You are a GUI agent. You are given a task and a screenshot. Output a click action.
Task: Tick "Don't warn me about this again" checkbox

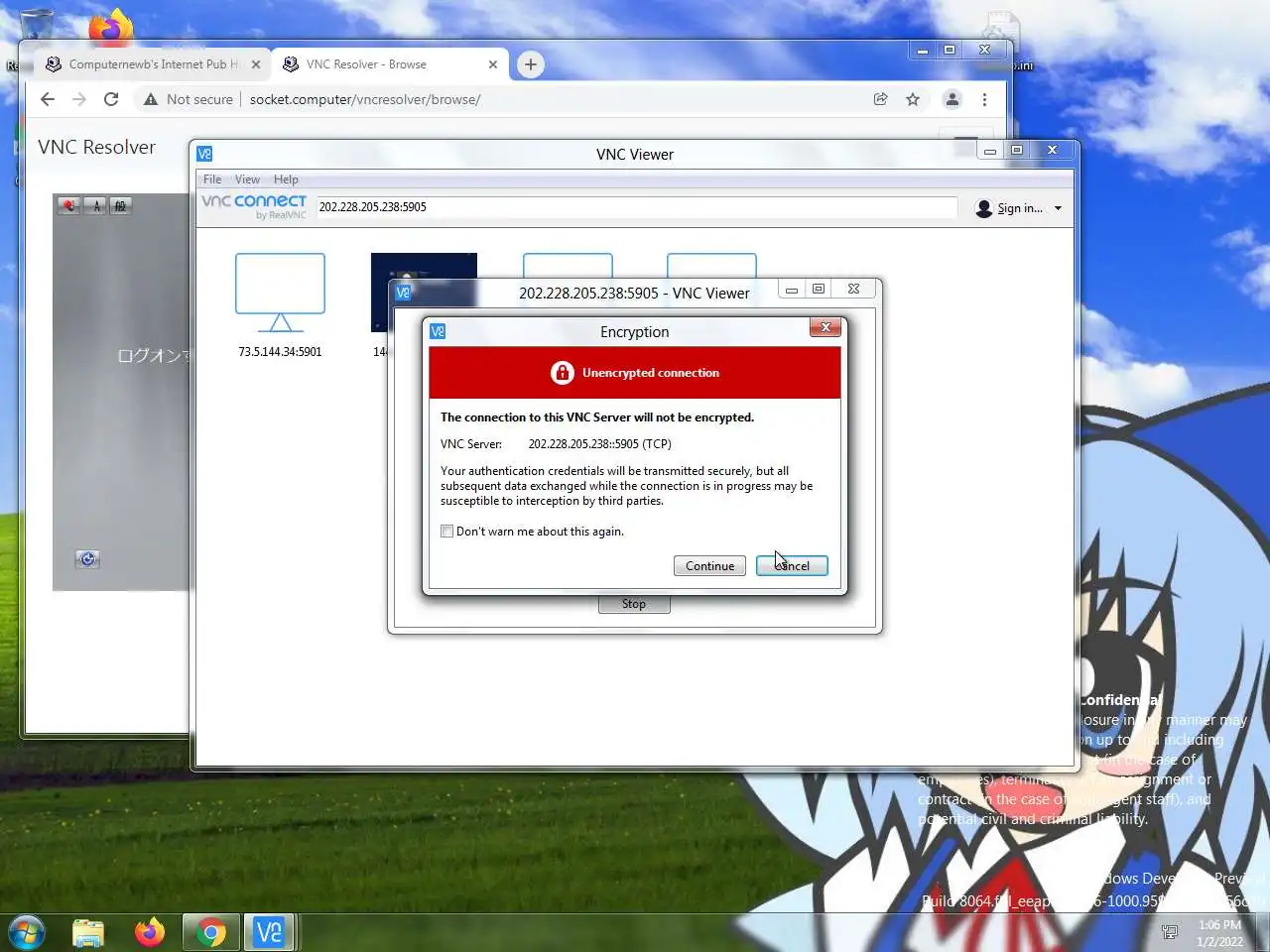[x=446, y=532]
